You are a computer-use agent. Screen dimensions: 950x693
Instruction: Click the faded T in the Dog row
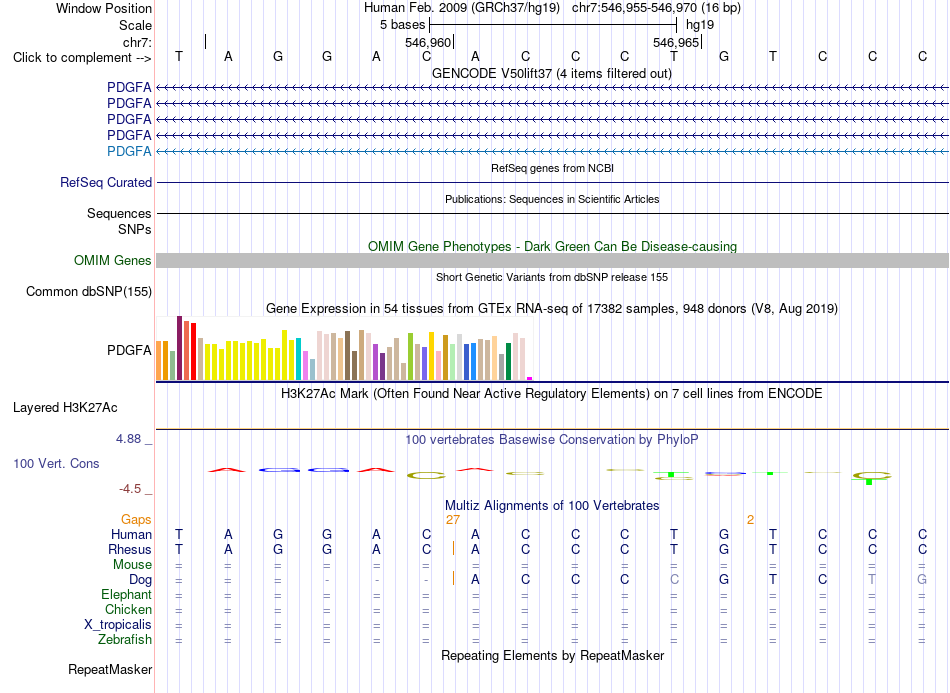click(872, 580)
